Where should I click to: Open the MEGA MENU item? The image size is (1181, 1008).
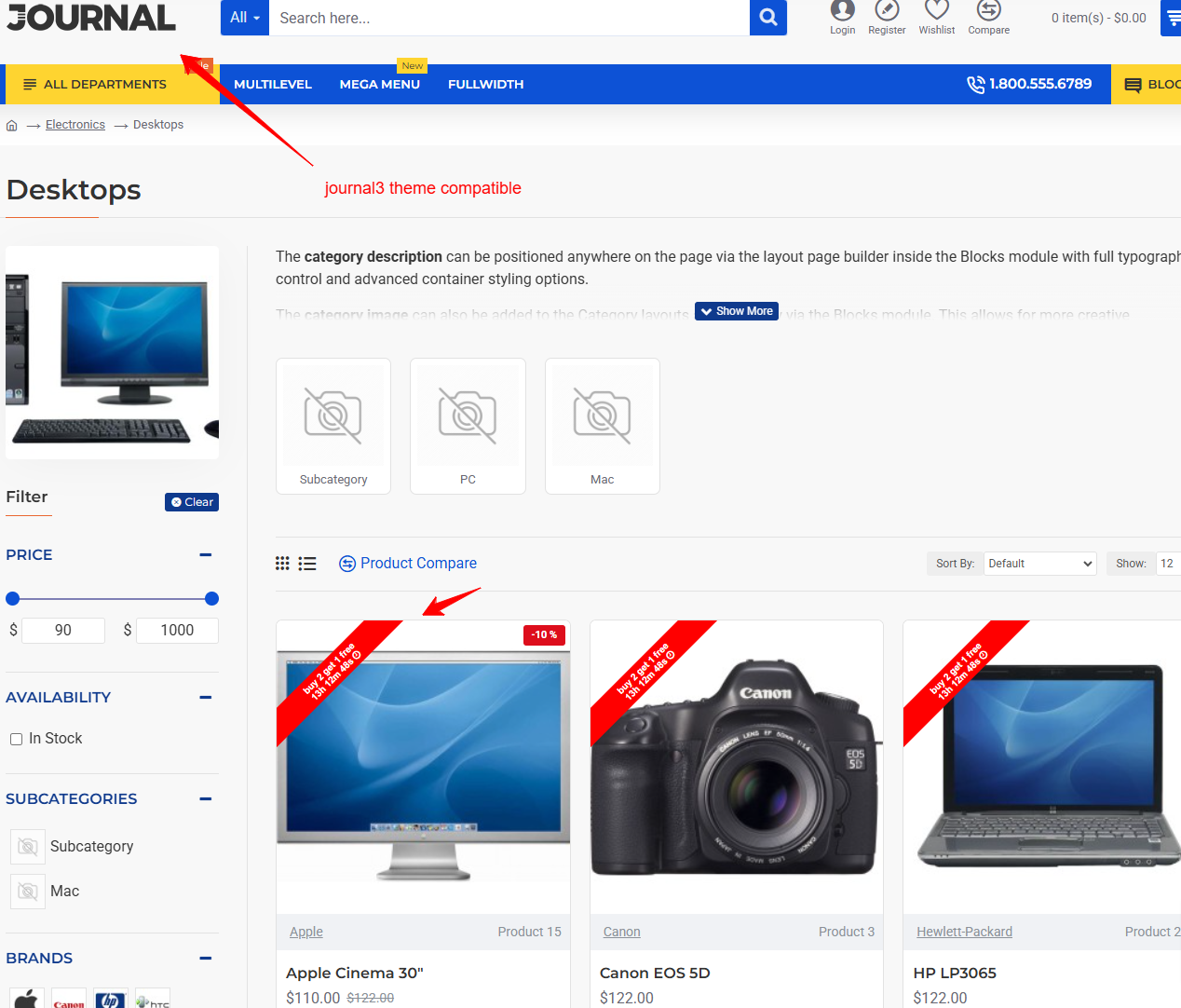(380, 84)
